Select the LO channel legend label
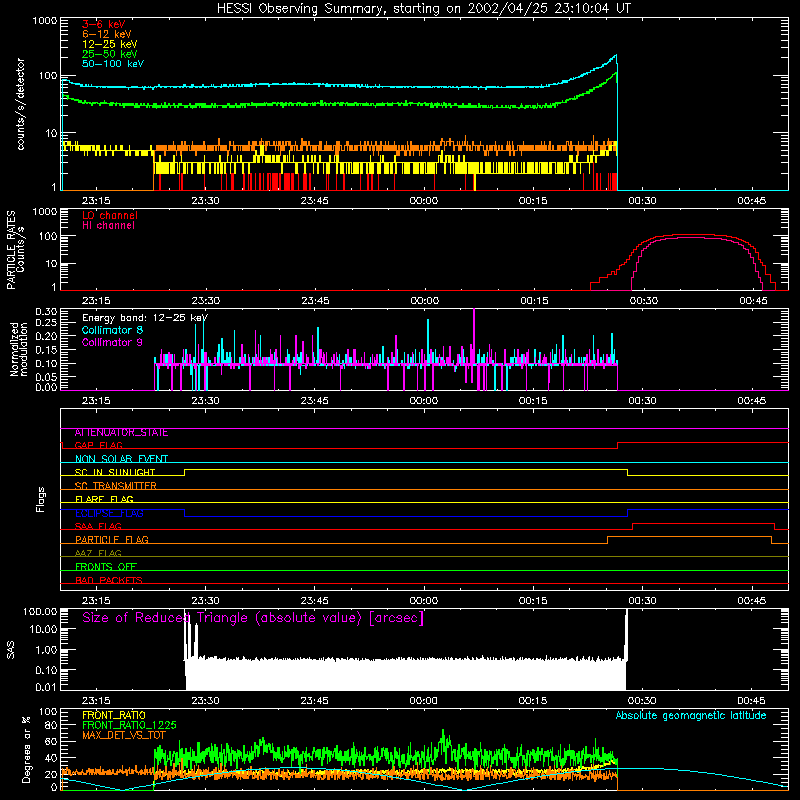This screenshot has width=800, height=800. point(110,215)
